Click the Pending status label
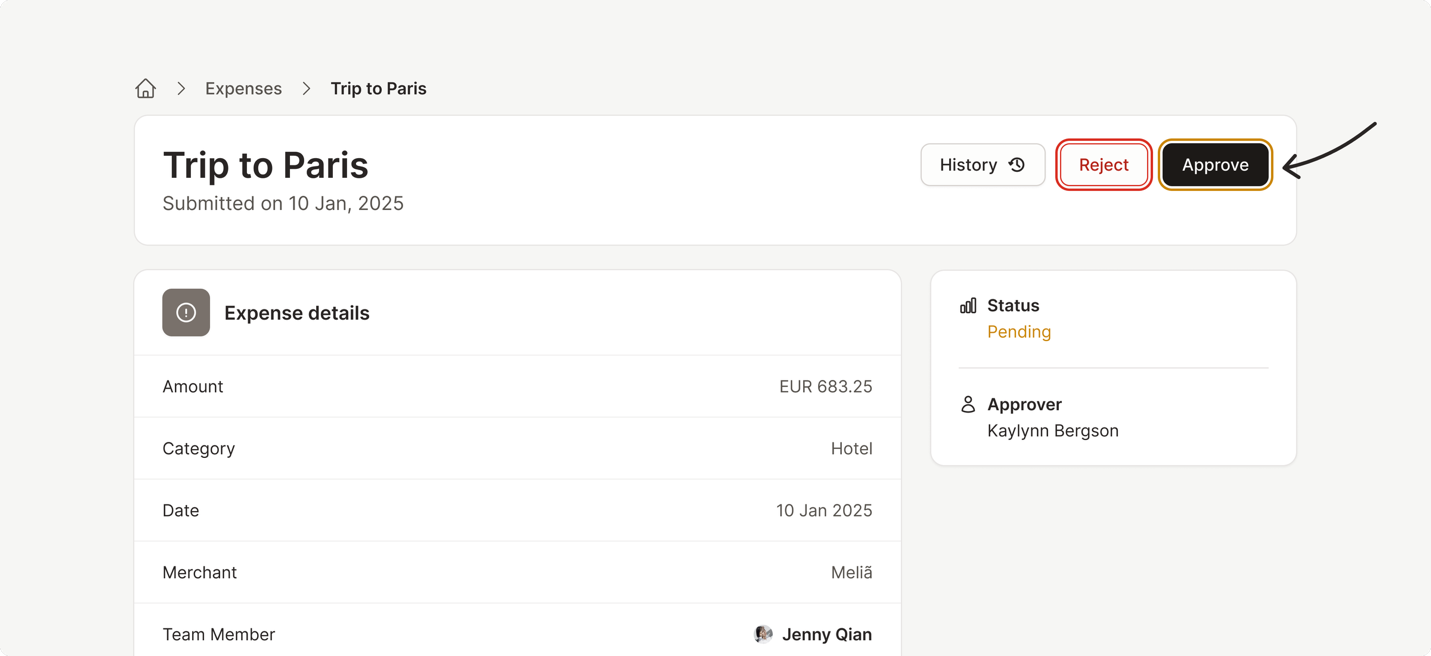The width and height of the screenshot is (1431, 656). [x=1018, y=332]
